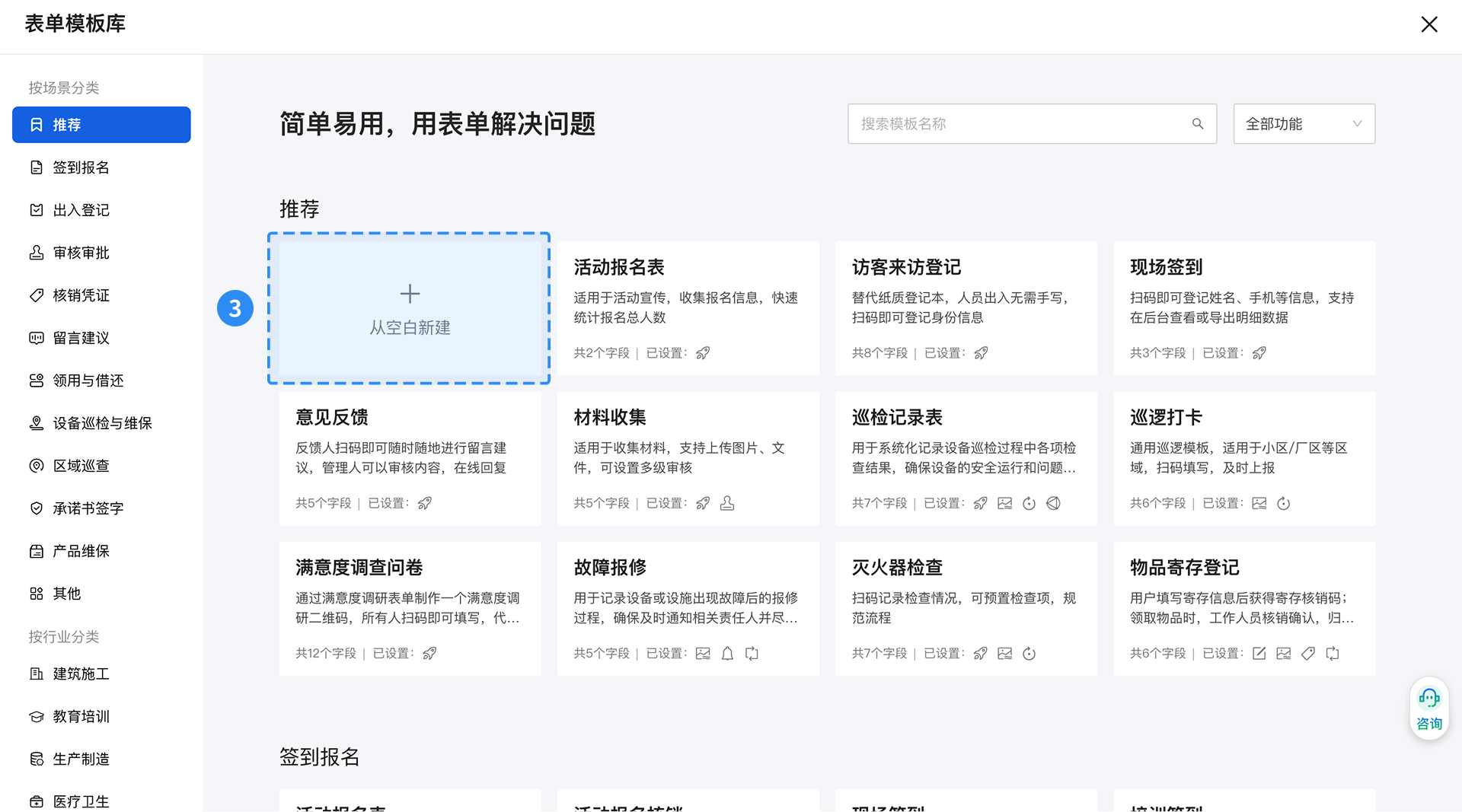Close the 表单模板库 dialog

[1428, 24]
